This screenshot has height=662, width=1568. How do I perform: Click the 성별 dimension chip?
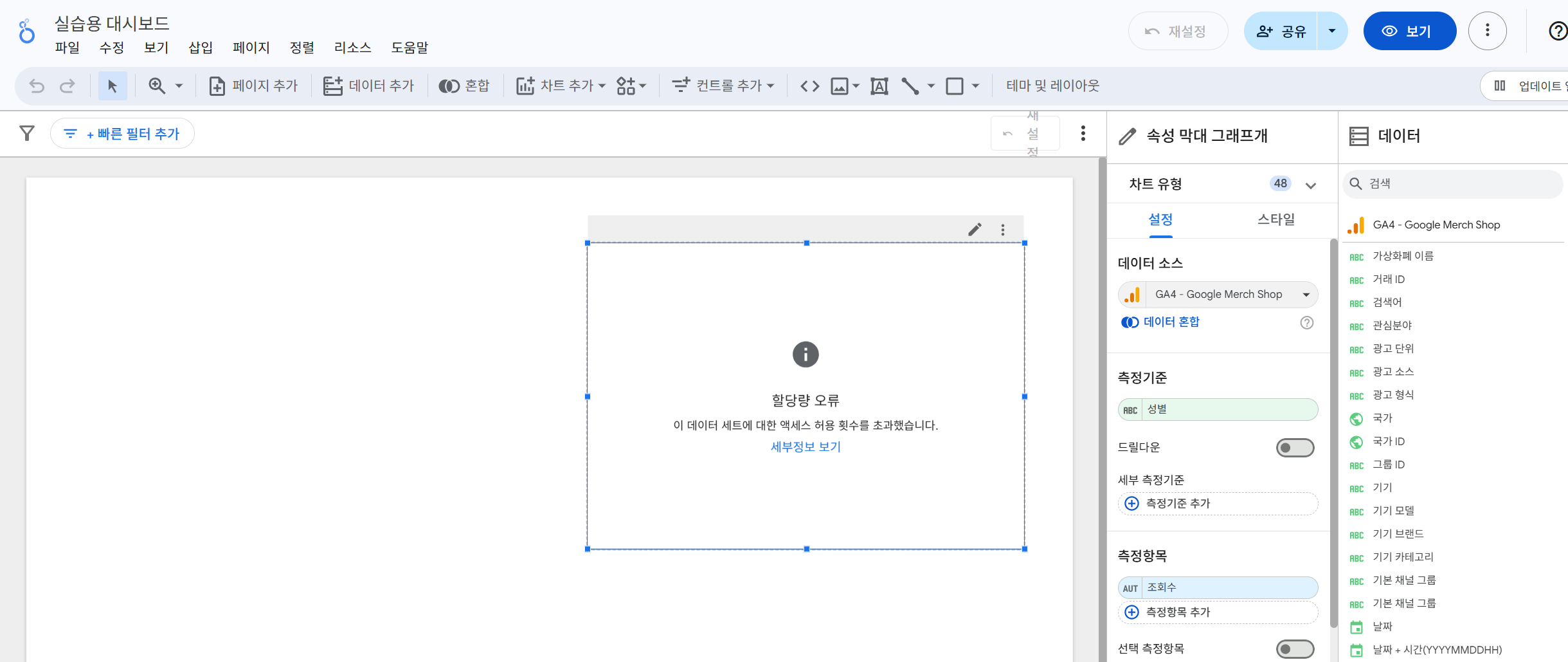tap(1218, 410)
